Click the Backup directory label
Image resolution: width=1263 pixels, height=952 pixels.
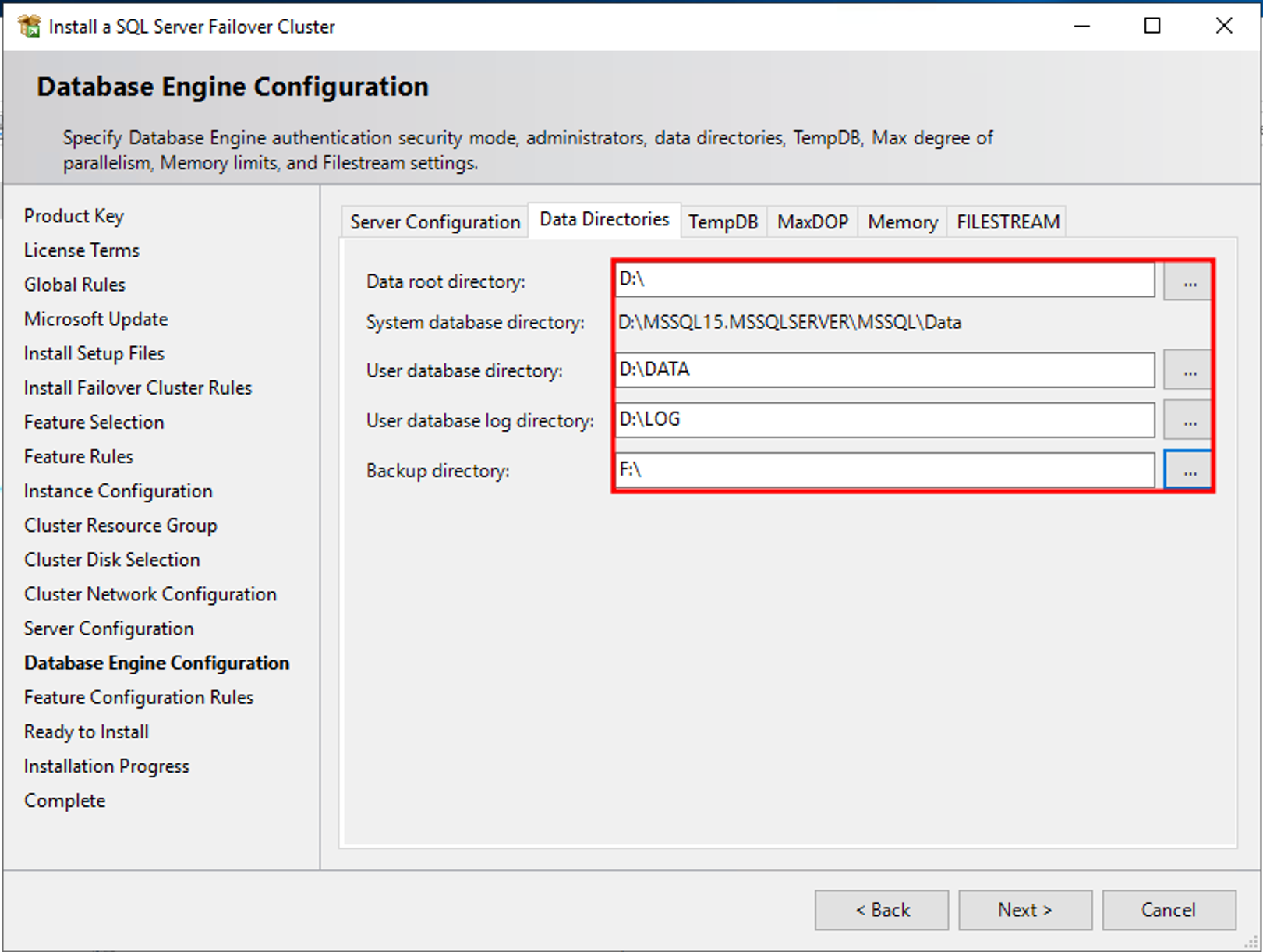click(438, 471)
